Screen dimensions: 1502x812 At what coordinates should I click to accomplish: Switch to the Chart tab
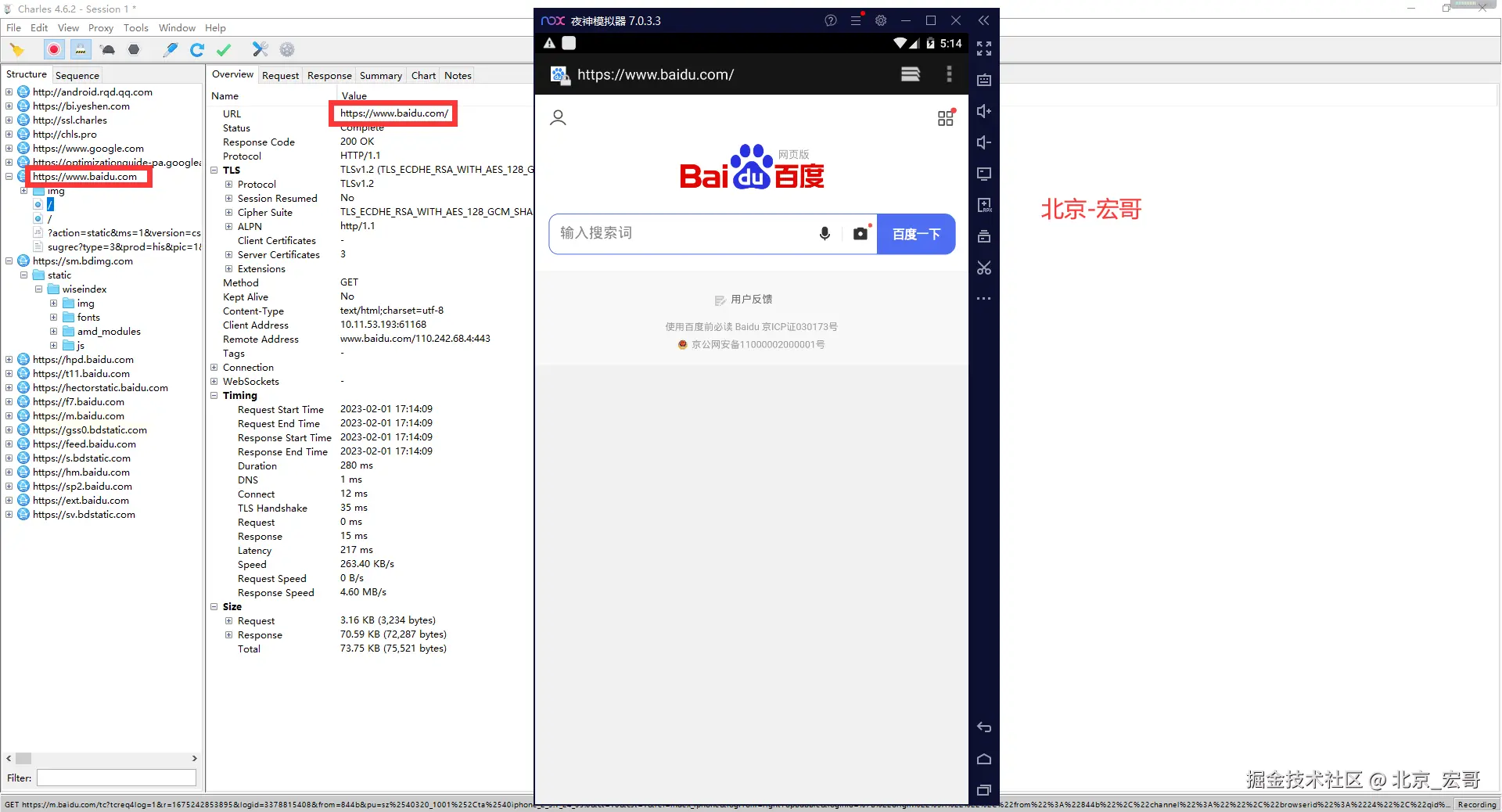click(423, 75)
